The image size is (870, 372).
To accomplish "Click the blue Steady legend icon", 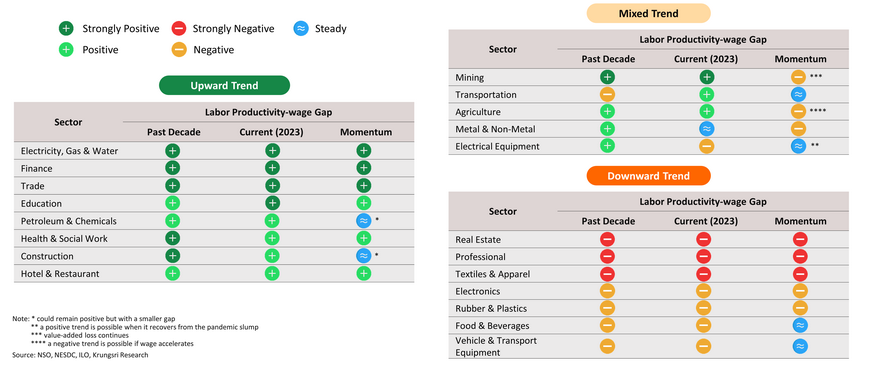I will [300, 28].
